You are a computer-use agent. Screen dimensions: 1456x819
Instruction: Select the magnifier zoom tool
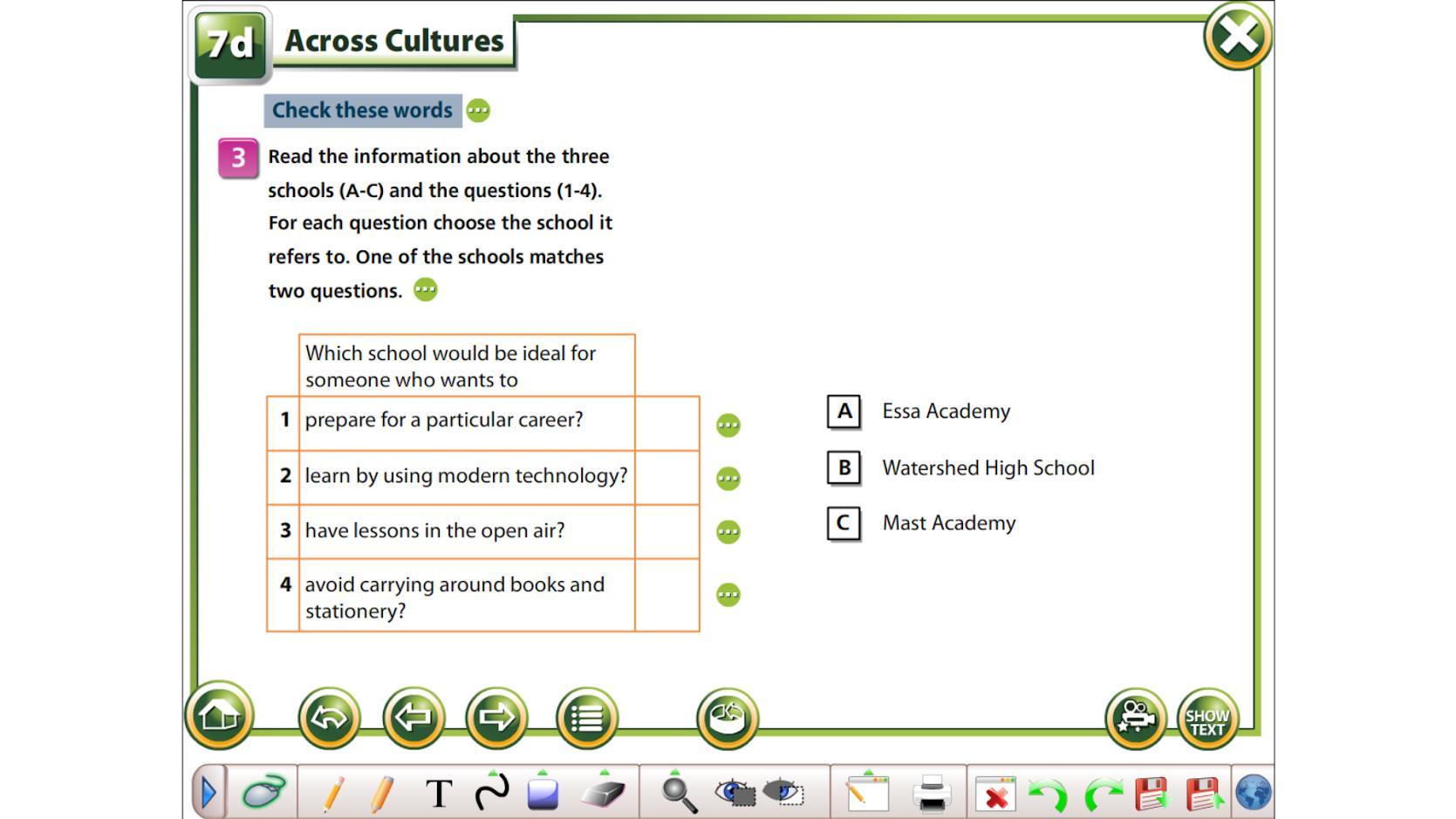(x=678, y=792)
